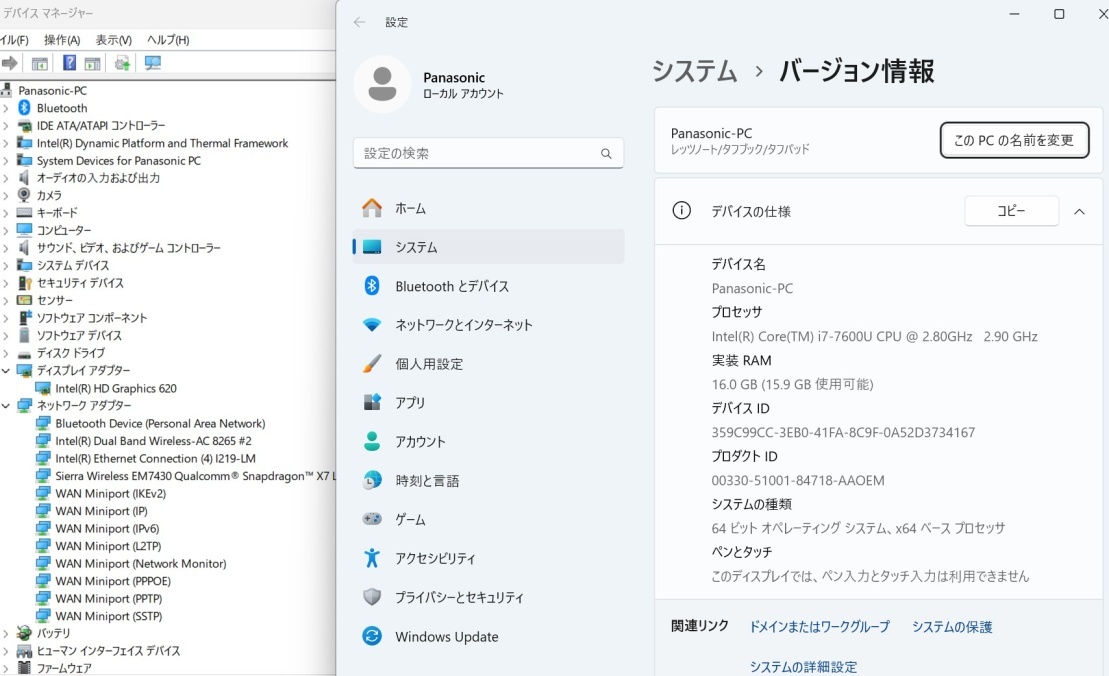
Task: Click the scan for hardware changes monitor icon
Action: tap(152, 63)
